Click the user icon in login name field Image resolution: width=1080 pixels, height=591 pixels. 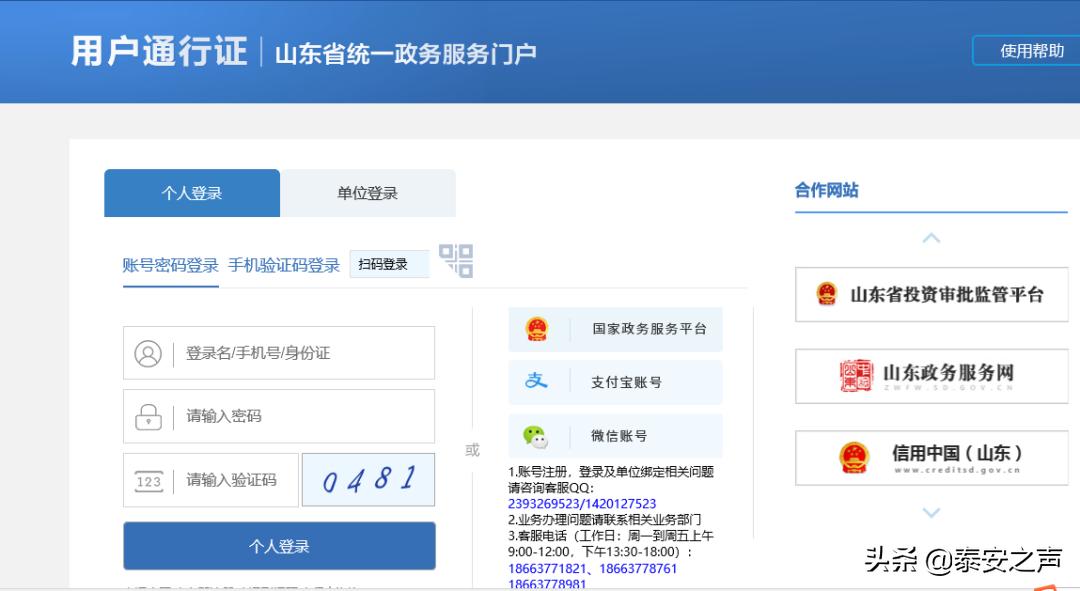tap(146, 352)
